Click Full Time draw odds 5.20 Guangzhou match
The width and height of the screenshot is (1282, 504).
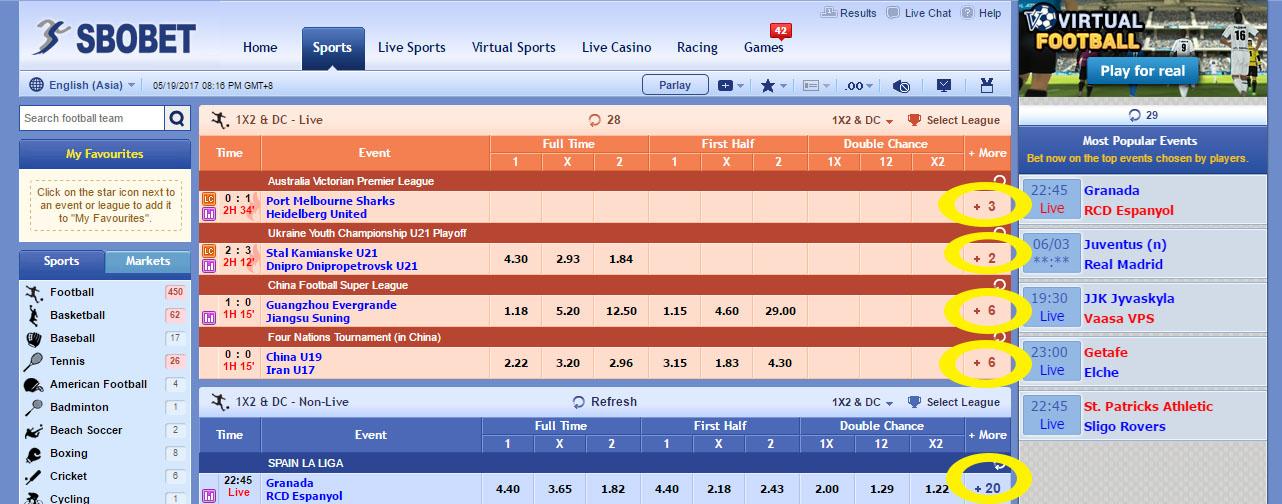tap(568, 311)
